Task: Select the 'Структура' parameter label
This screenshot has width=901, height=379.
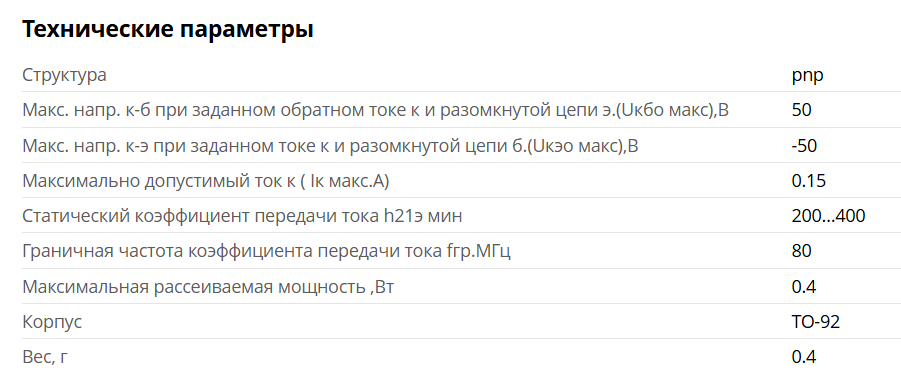Action: [x=64, y=75]
